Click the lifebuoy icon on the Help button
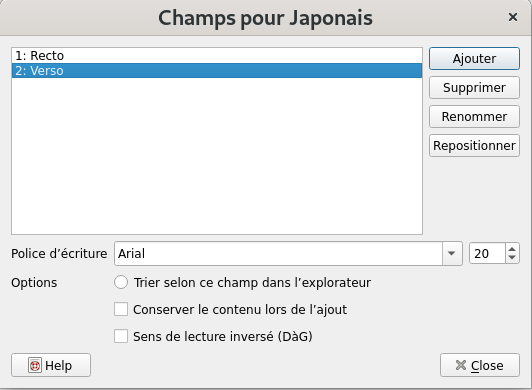The image size is (532, 390). coord(35,365)
